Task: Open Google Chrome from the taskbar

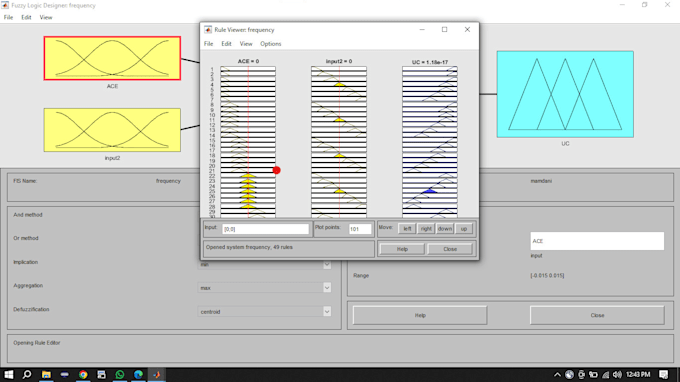Action: [83, 375]
